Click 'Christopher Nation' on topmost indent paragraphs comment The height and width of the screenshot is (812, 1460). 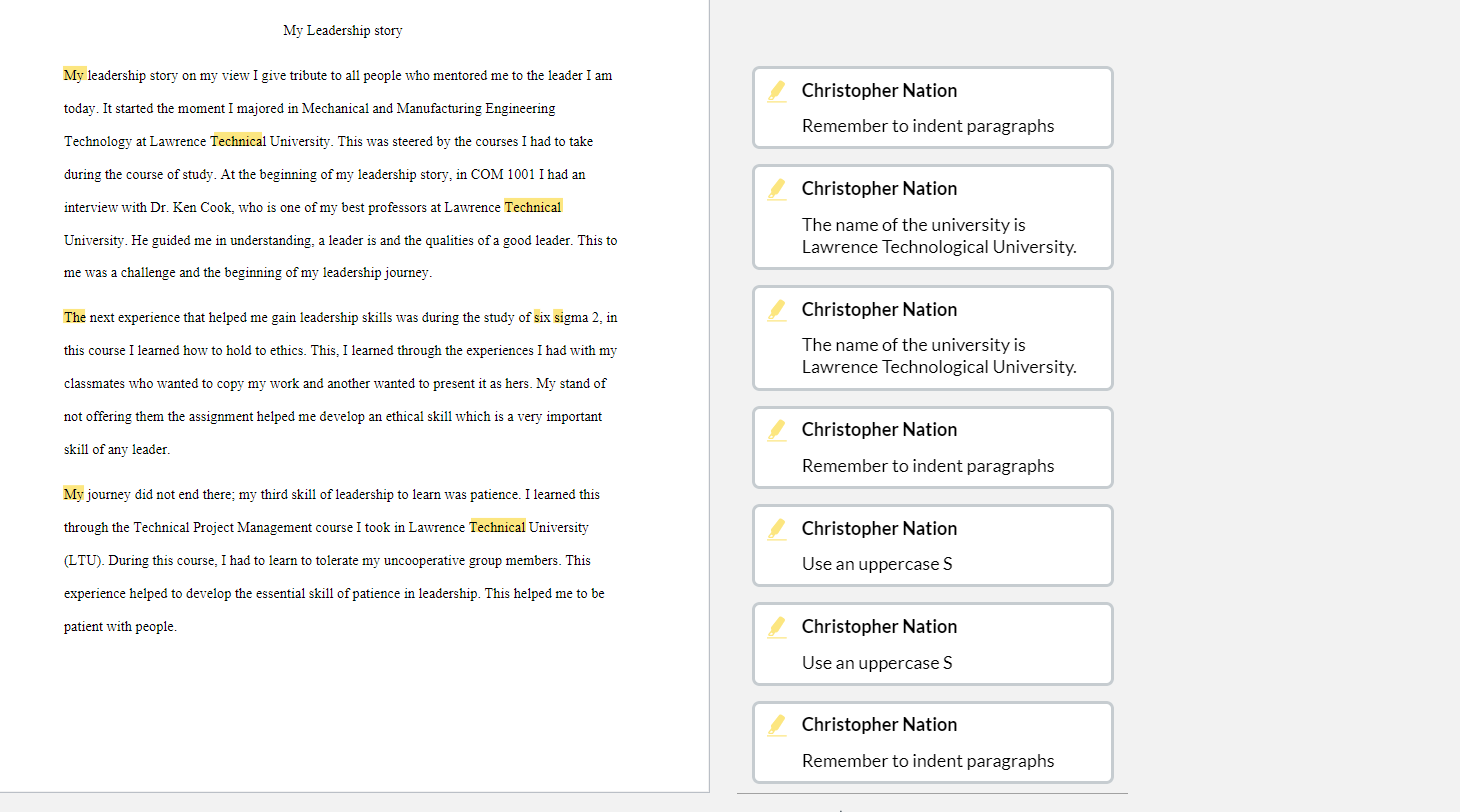(879, 91)
